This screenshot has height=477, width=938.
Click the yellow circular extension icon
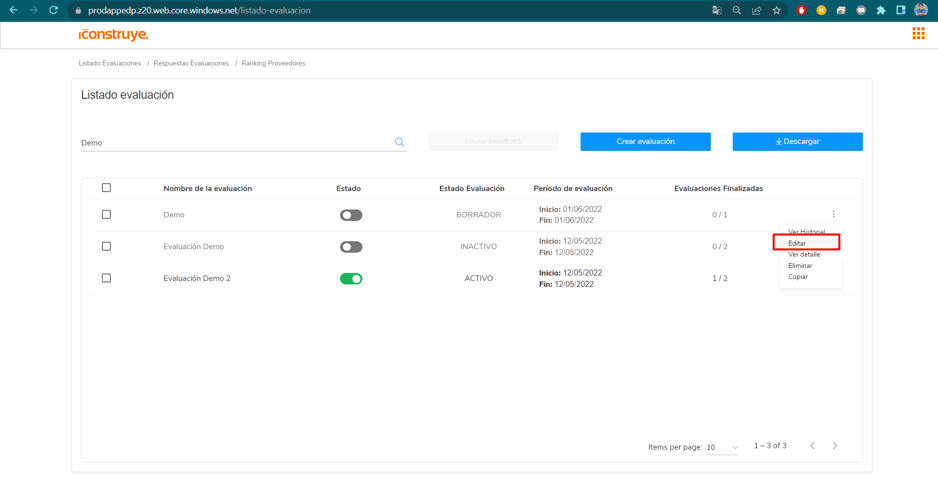[821, 10]
